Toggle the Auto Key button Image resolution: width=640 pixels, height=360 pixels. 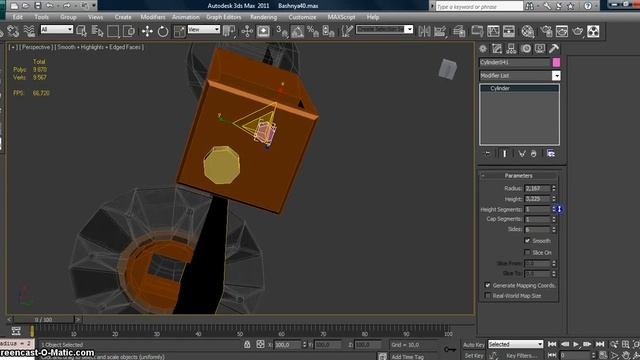pos(474,345)
